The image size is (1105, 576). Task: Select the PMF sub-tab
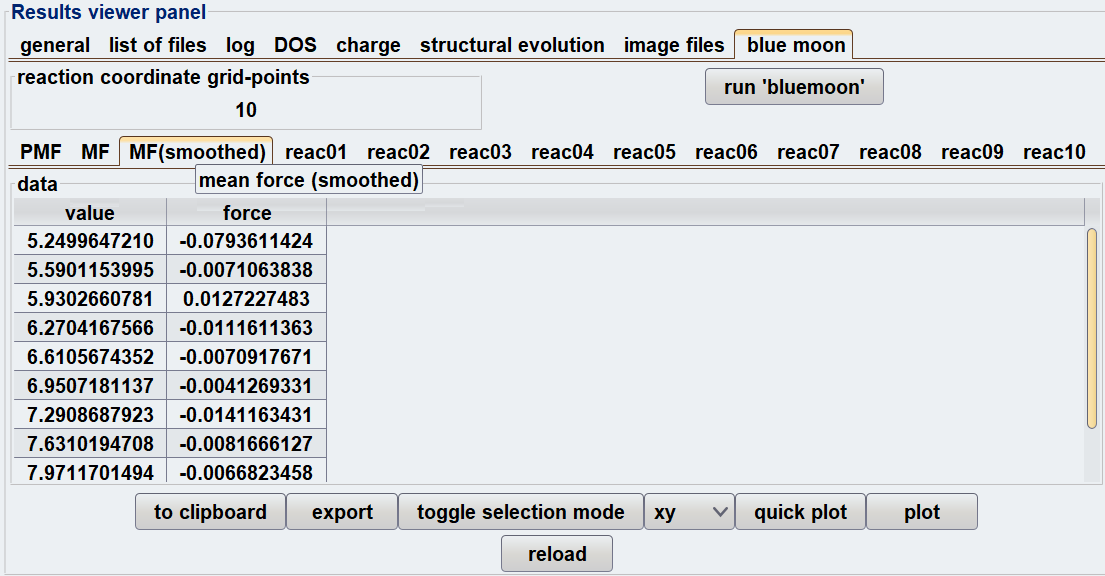click(41, 152)
